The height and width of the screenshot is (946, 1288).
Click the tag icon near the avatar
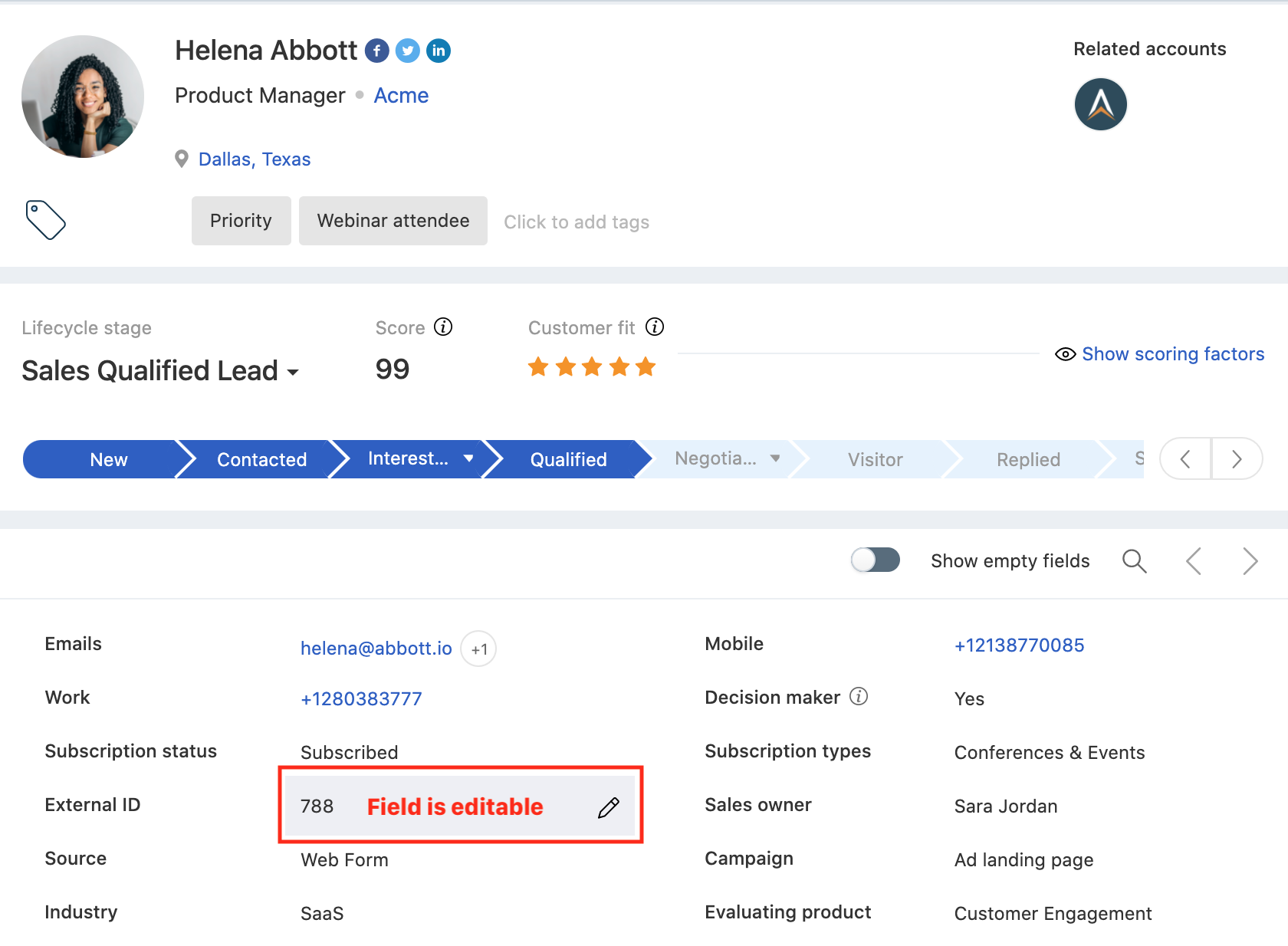45,220
